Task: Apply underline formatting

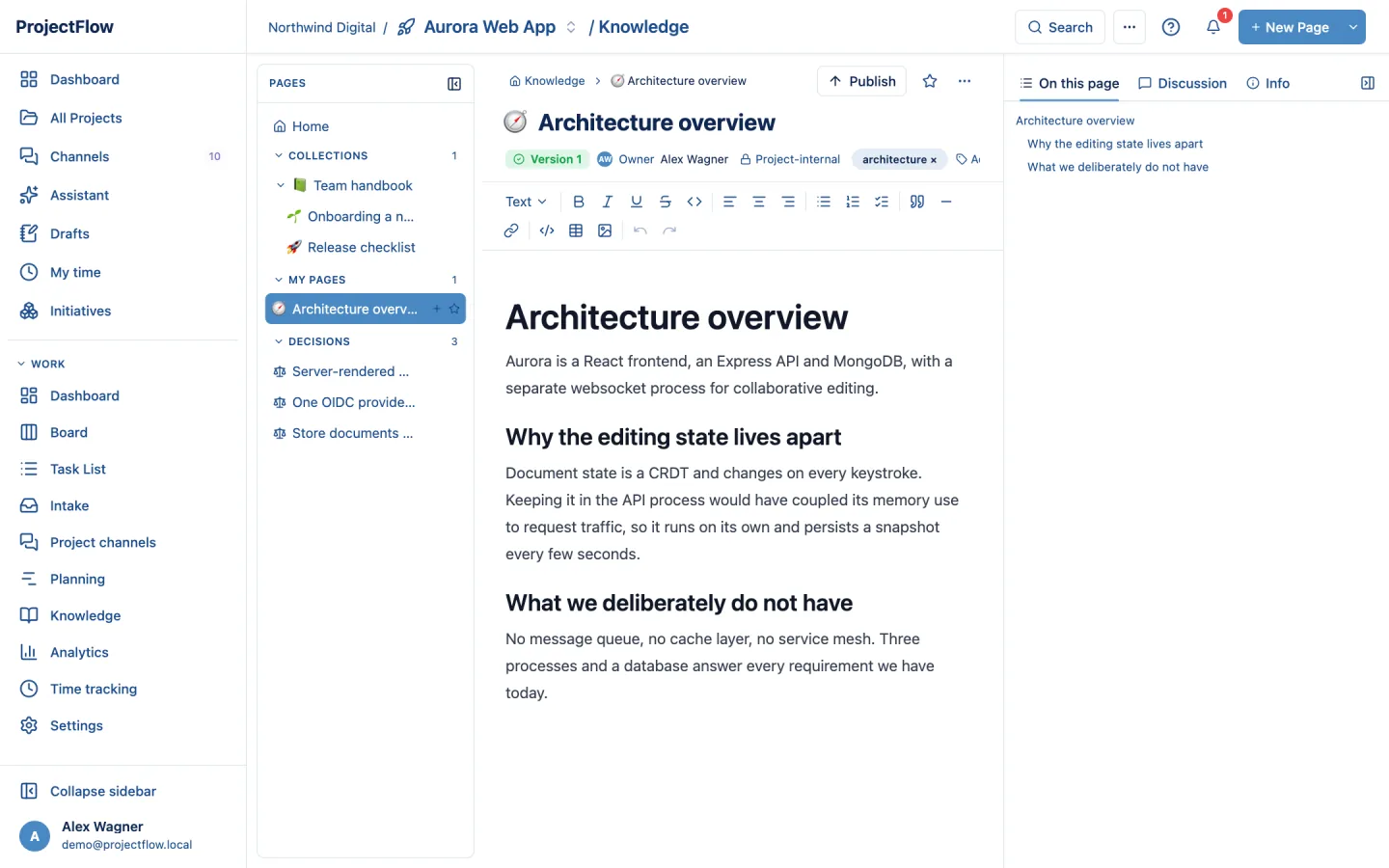Action: [637, 202]
